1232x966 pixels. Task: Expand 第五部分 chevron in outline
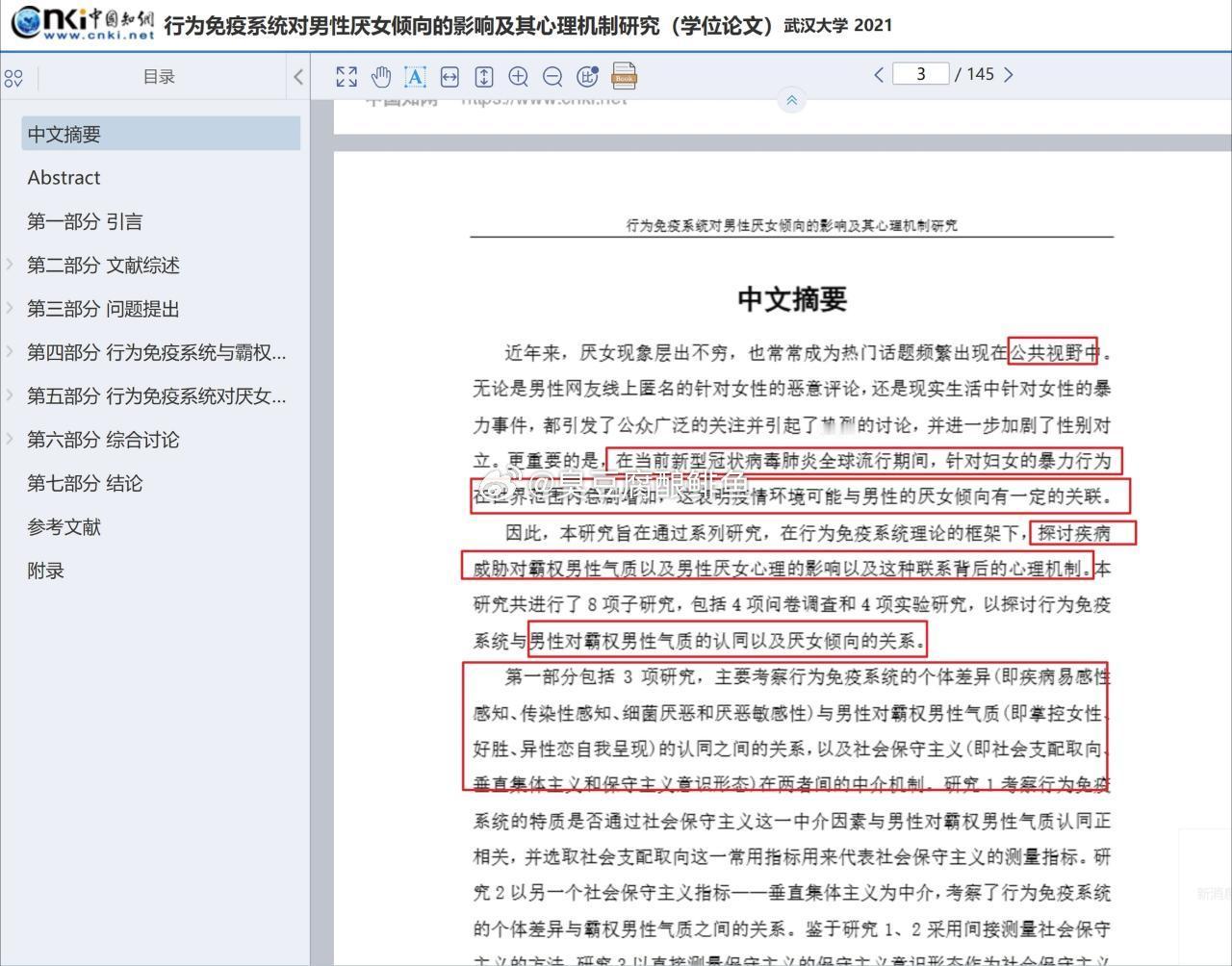pos(10,395)
